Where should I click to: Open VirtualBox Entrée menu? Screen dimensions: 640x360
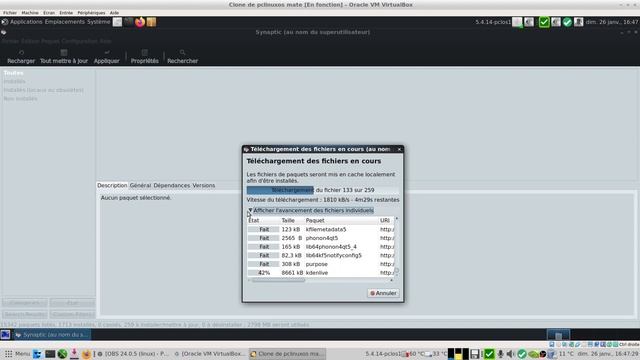(x=66, y=13)
